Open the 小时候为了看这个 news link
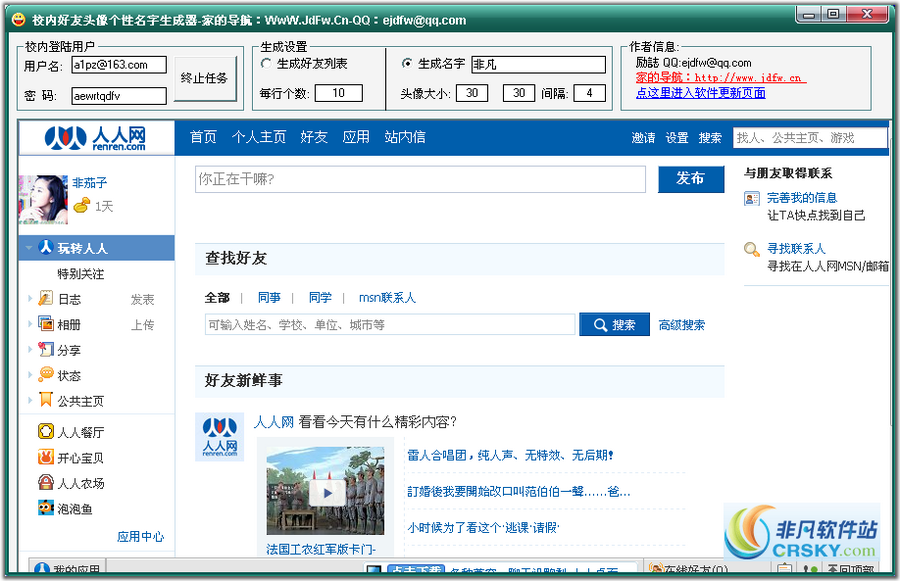 pos(483,527)
